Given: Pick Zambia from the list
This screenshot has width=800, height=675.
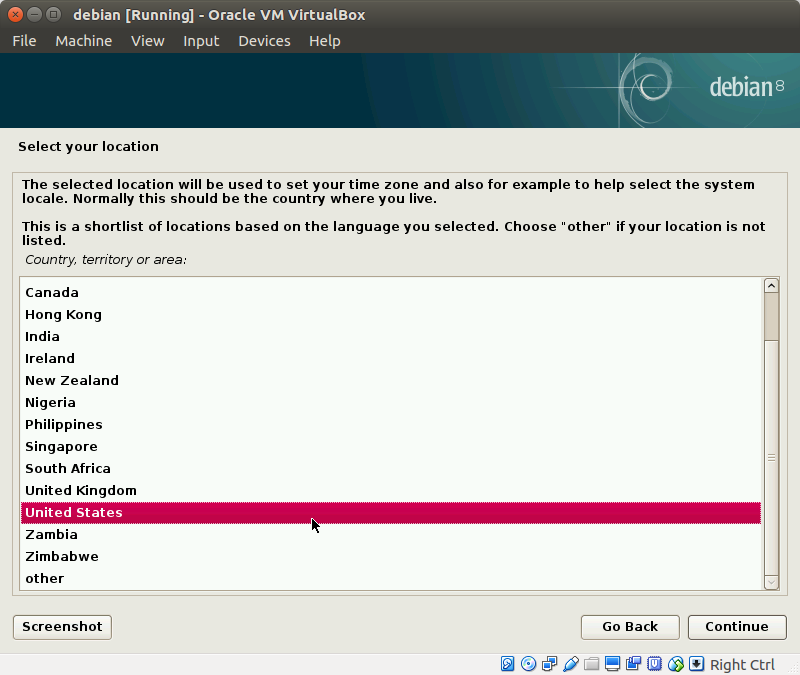Looking at the screenshot, I should pos(391,534).
